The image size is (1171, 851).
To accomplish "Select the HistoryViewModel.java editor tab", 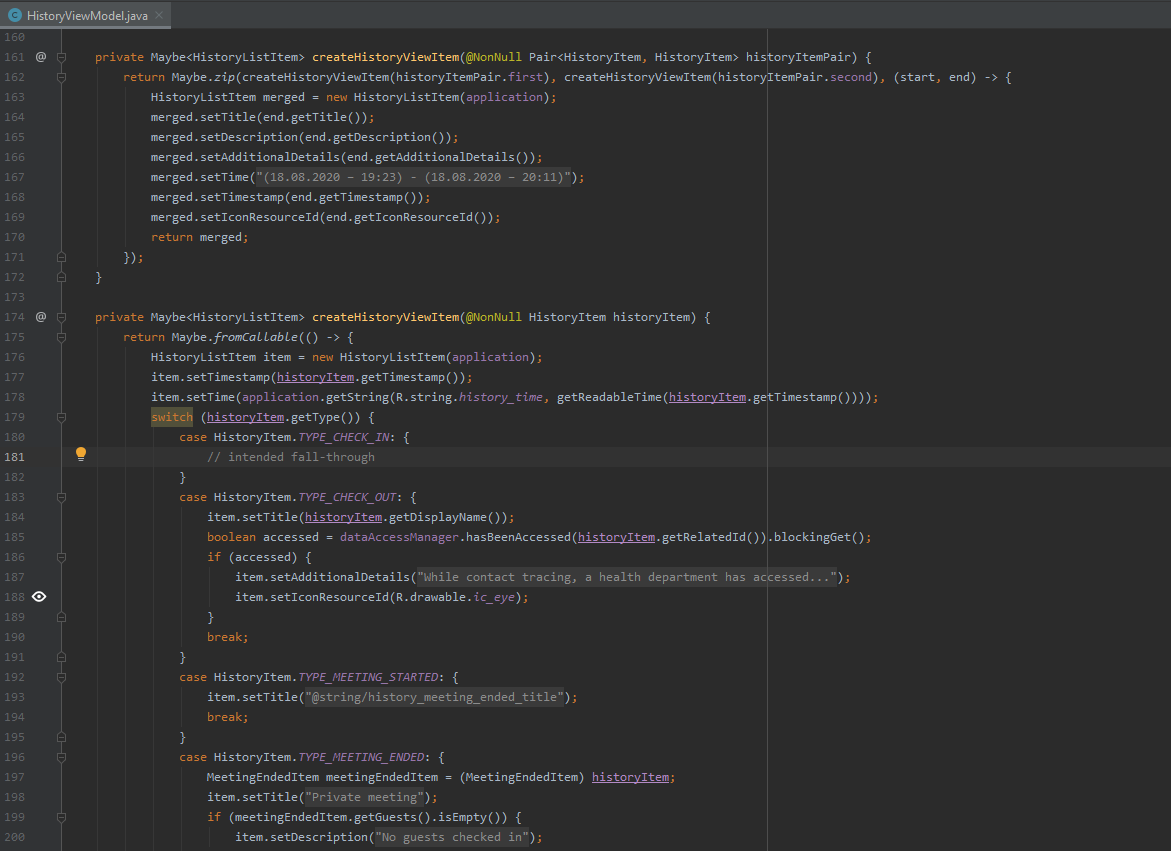I will coord(86,15).
